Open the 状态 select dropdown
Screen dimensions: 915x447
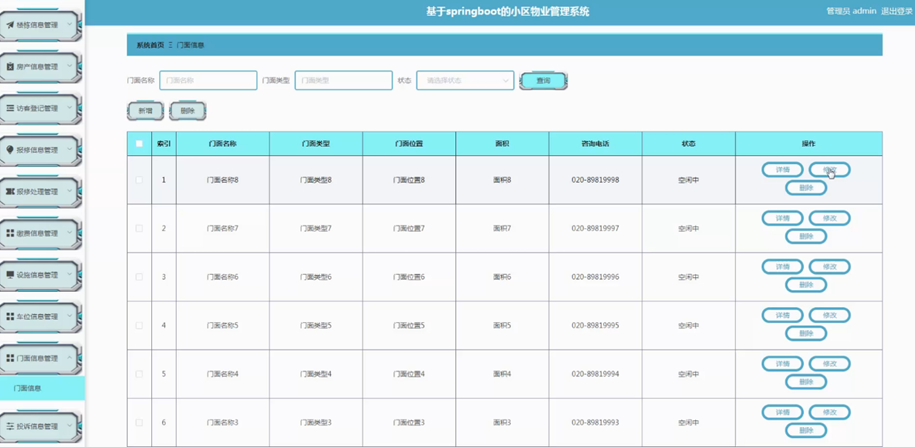click(x=465, y=81)
